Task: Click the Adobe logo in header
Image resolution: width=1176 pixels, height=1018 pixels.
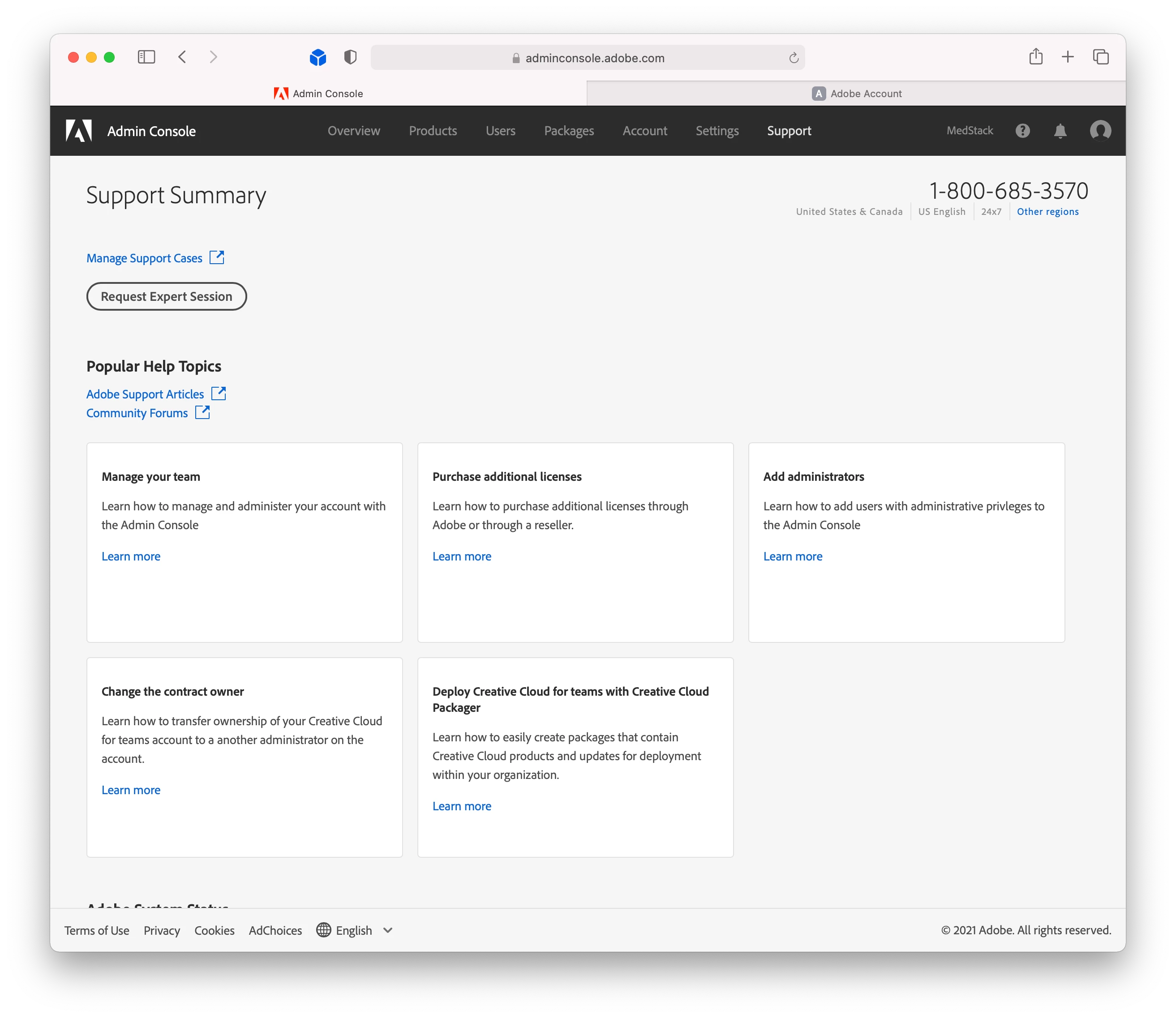Action: tap(78, 131)
